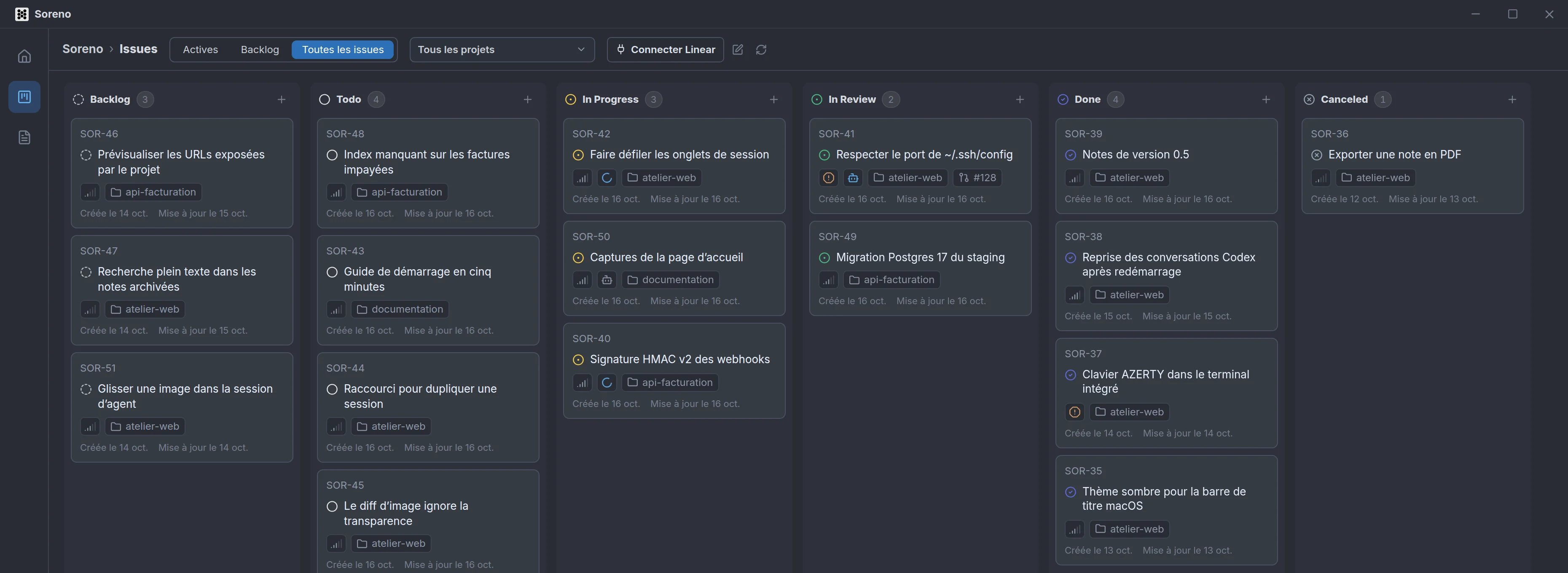The height and width of the screenshot is (573, 1568).
Task: Switch to the Actives tab
Action: (x=200, y=50)
